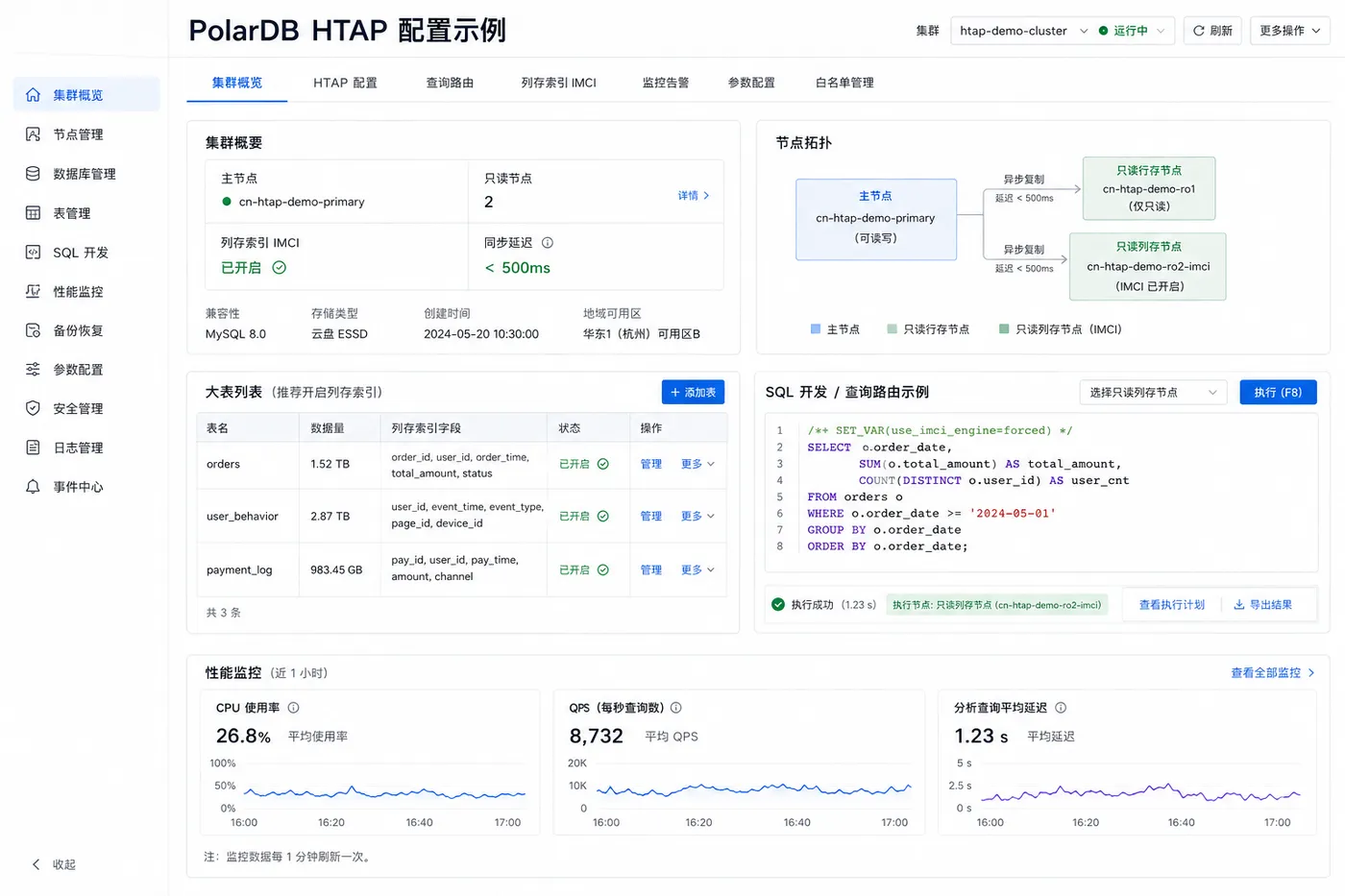
Task: Click the 表管理 table icon
Action: click(33, 213)
